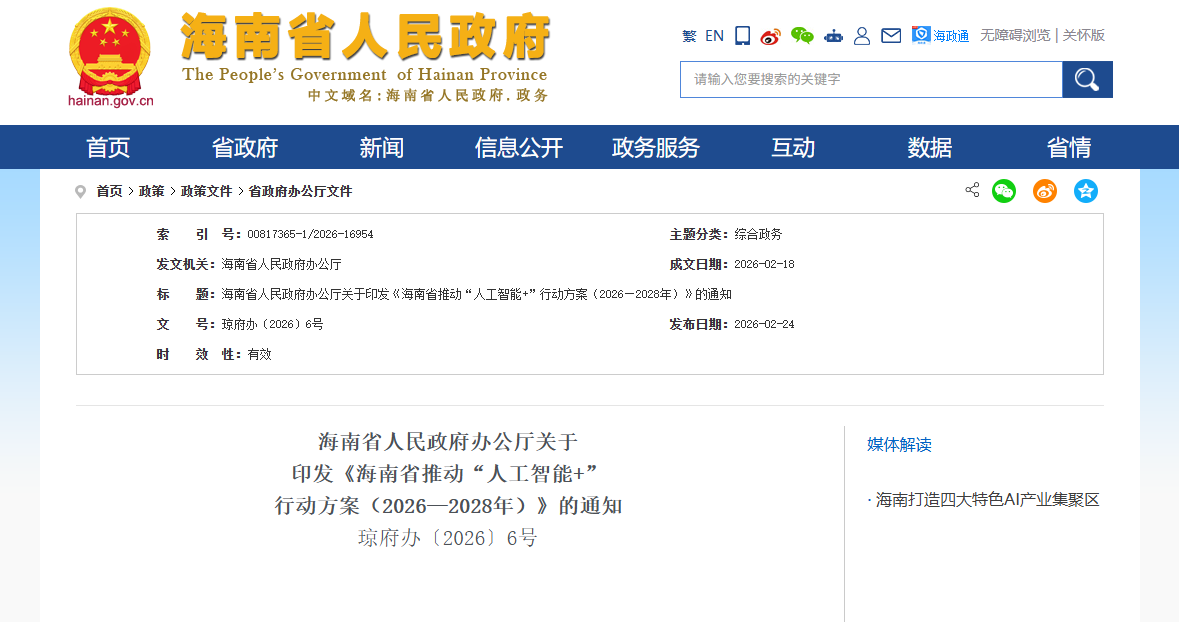Viewport: 1179px width, 622px height.
Task: Click the blue Qzone star share icon
Action: (1086, 190)
